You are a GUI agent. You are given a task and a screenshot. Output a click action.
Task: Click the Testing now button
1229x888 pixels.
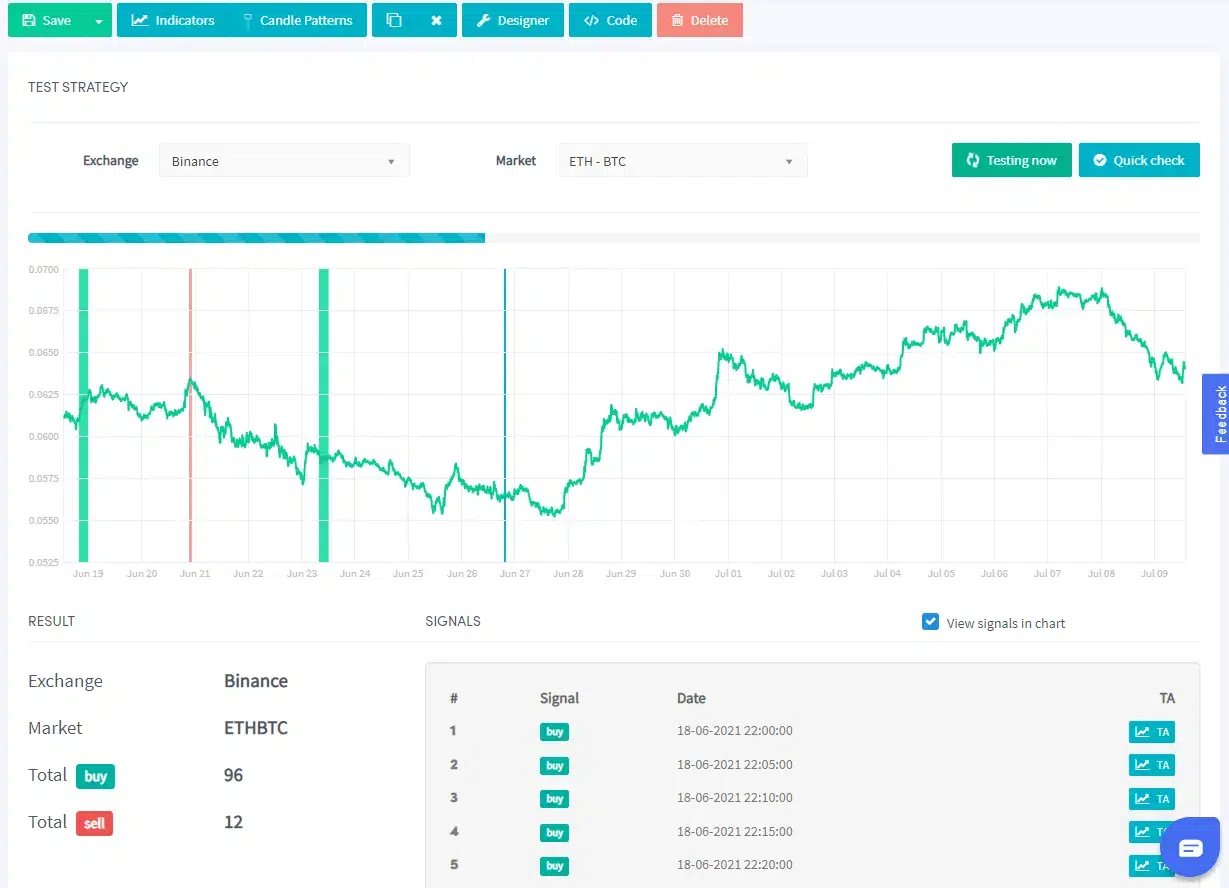(1012, 160)
